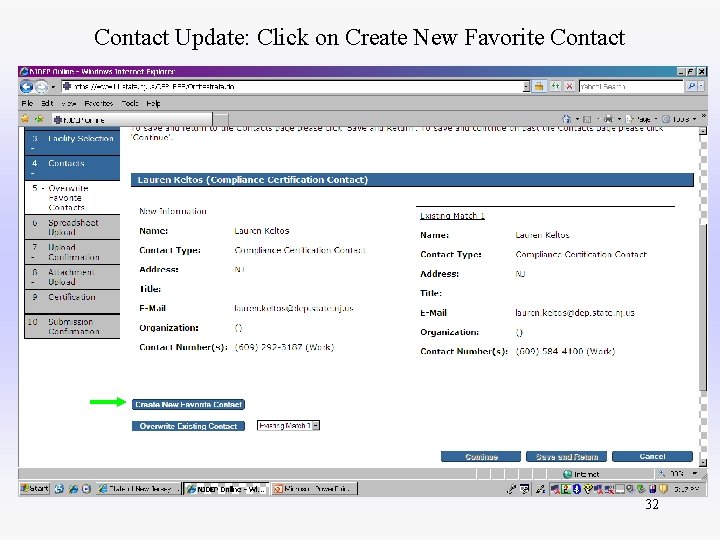Click the address bar URL field
720x540 pixels.
294,86
